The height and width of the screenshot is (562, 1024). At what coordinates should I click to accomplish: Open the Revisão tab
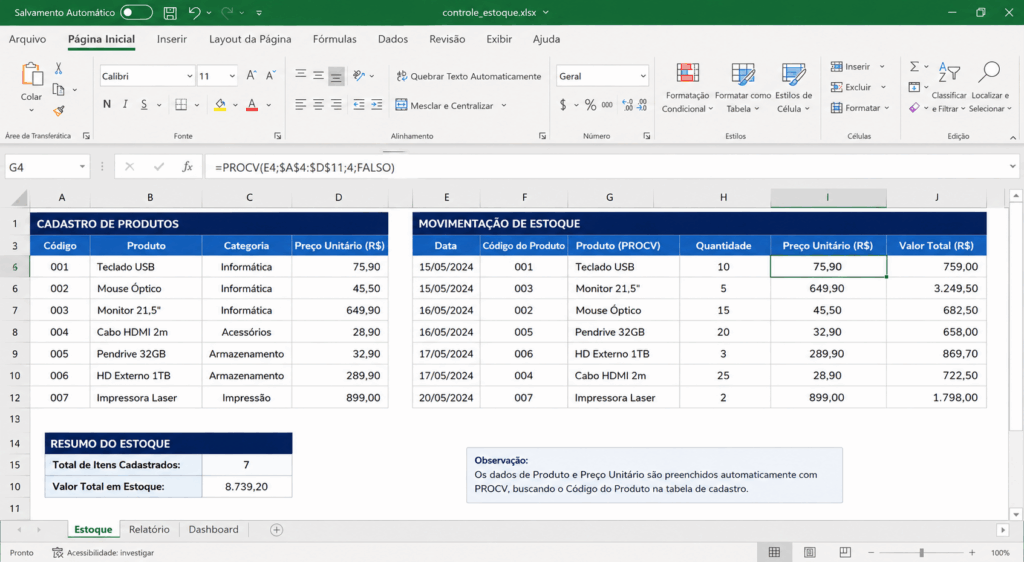click(x=447, y=39)
